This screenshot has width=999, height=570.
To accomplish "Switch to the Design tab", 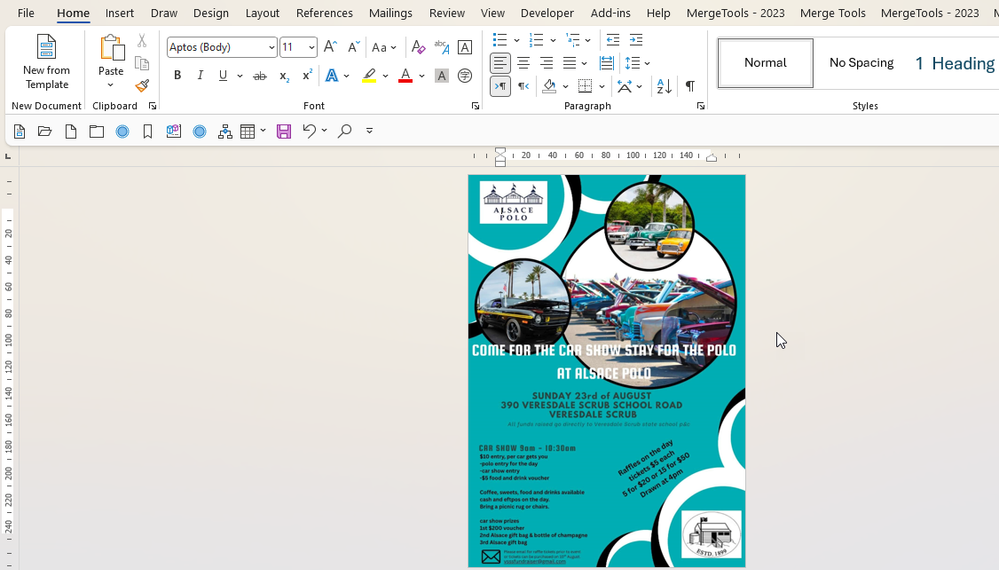I will [211, 13].
